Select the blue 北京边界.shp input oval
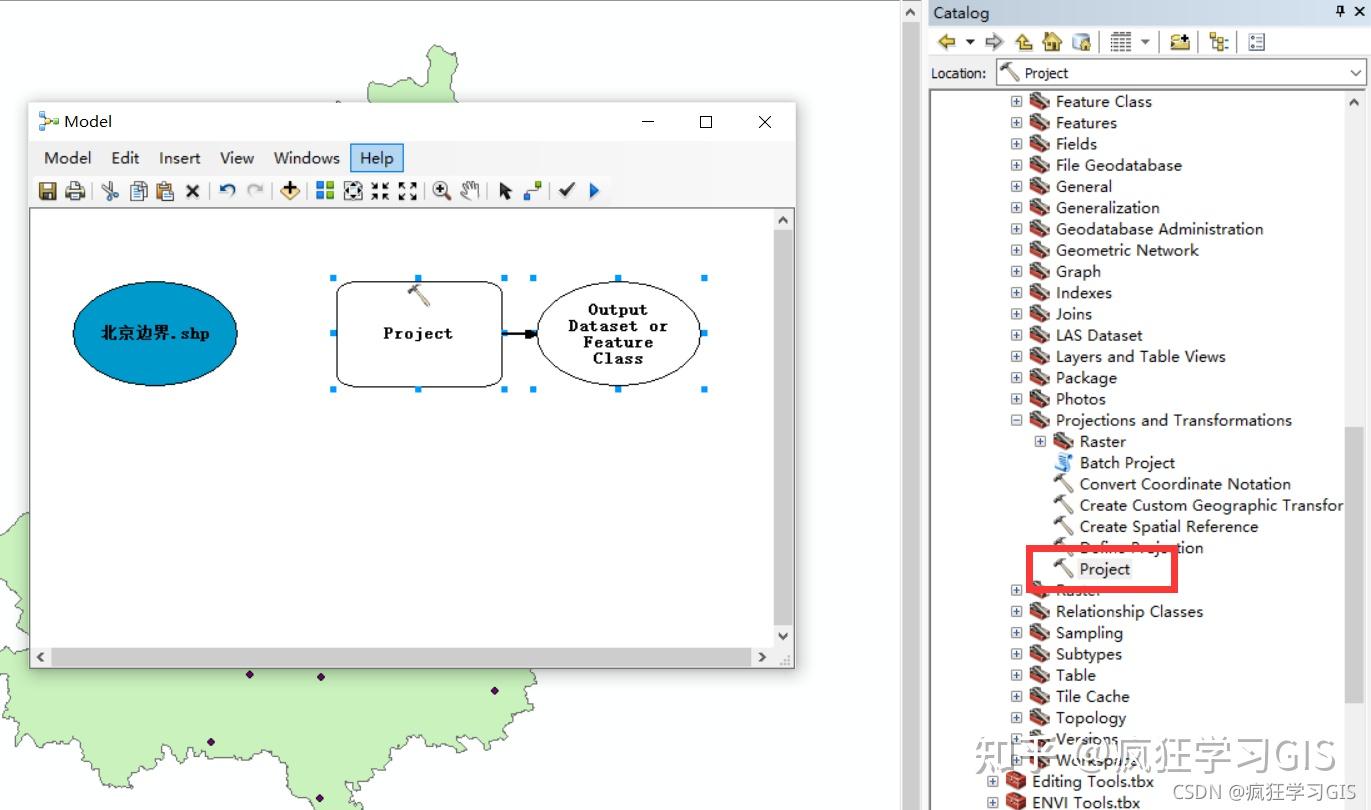The width and height of the screenshot is (1371, 810). 154,333
